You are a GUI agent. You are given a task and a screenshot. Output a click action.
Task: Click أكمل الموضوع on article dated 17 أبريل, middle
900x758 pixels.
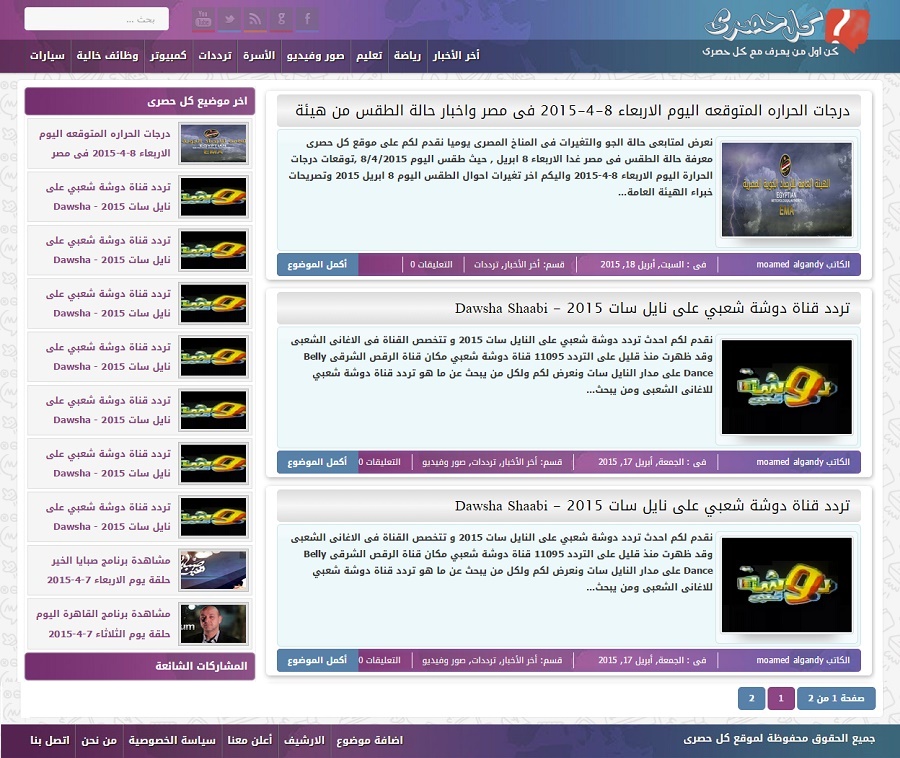[317, 462]
